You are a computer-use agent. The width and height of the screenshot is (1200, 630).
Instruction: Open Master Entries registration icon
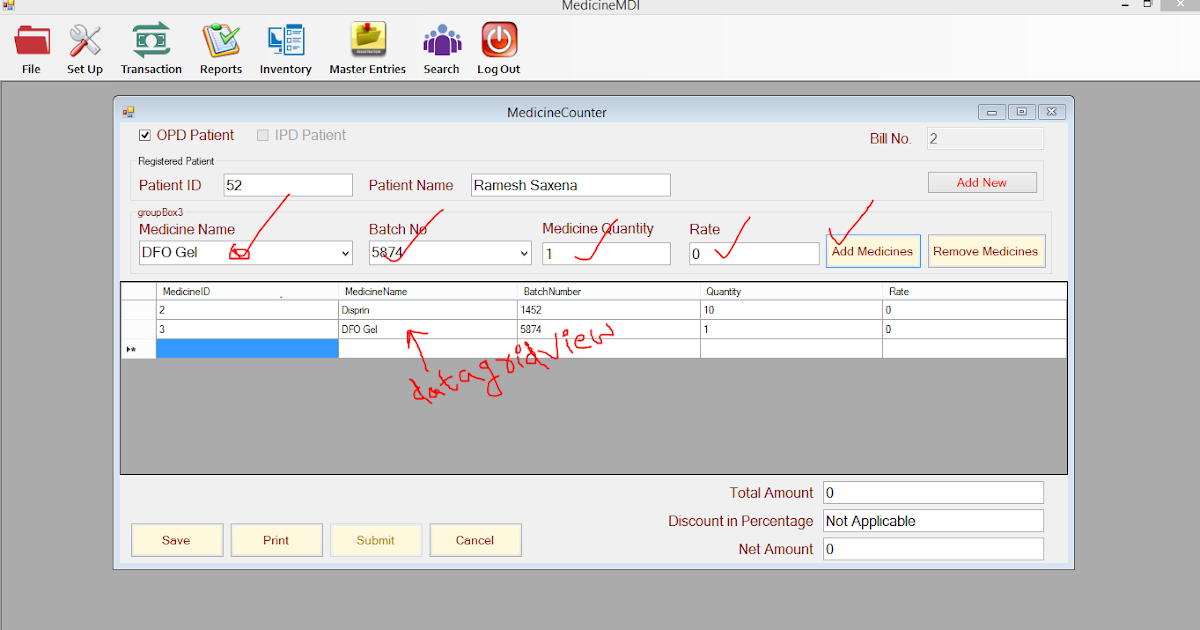(367, 46)
